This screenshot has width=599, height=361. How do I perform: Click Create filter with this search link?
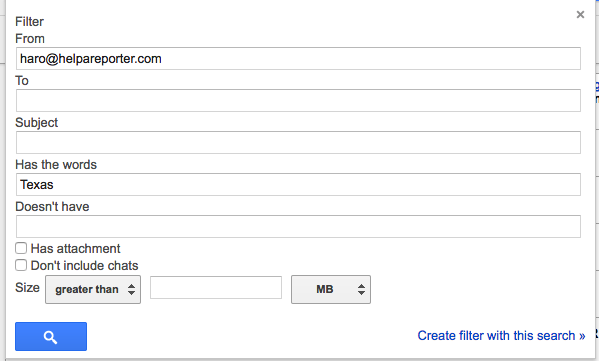(501, 336)
